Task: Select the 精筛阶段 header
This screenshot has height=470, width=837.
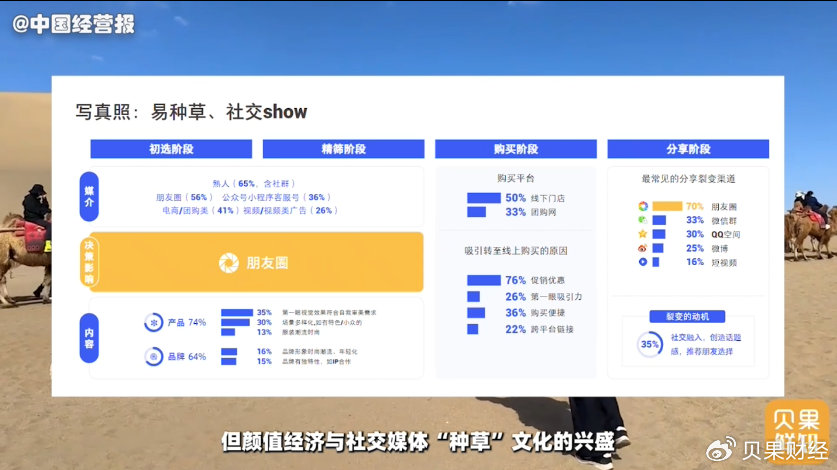Action: [x=343, y=149]
